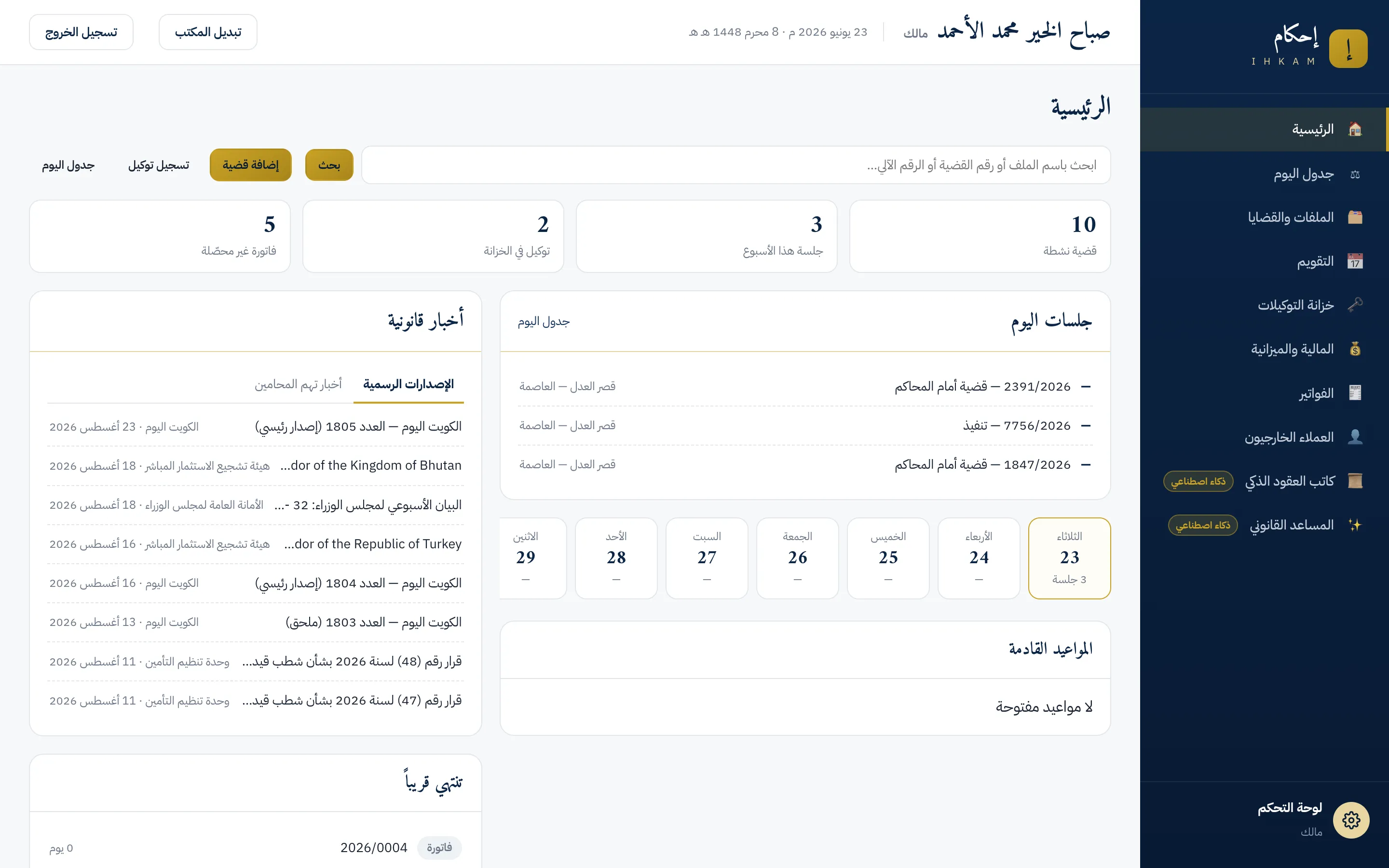The height and width of the screenshot is (868, 1389).
Task: Open الملفات والقضايا in the sidebar
Action: coord(1264,217)
